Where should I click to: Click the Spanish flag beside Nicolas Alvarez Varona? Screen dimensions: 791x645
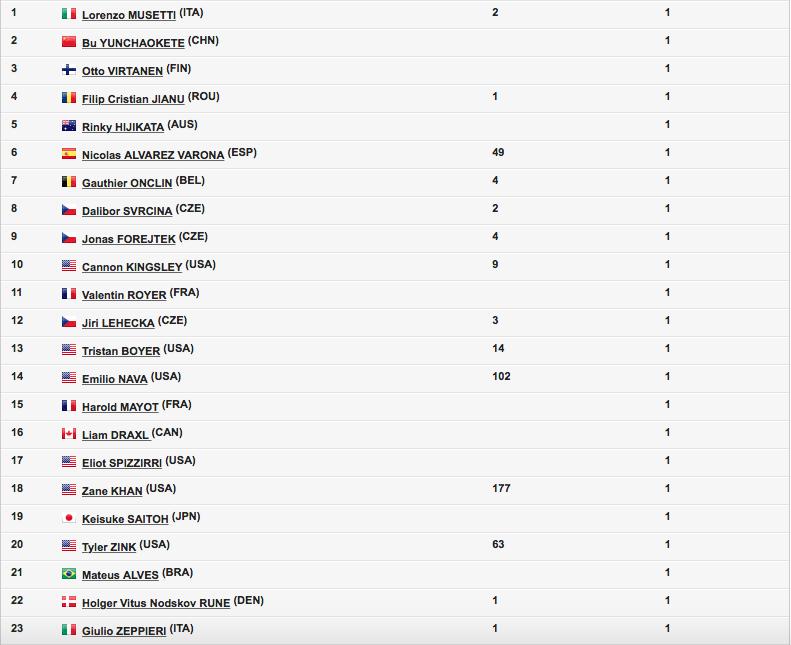69,153
